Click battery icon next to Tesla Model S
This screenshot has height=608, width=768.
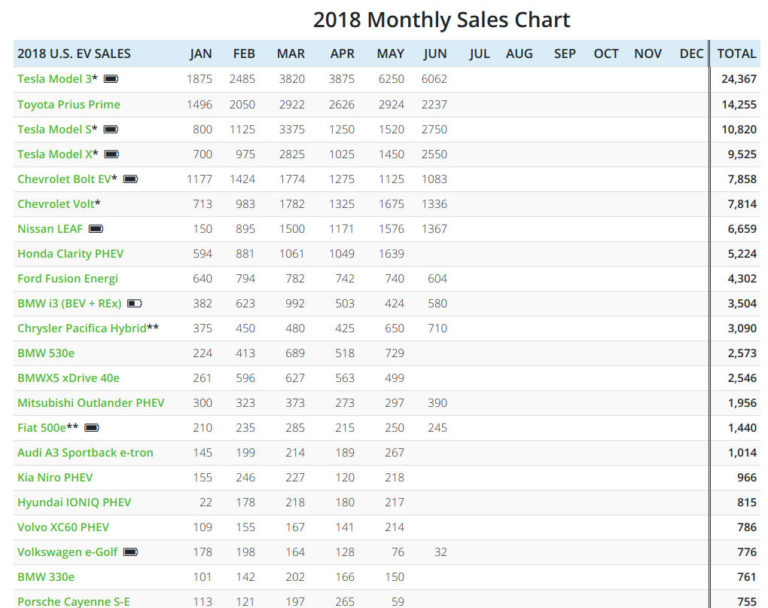111,129
